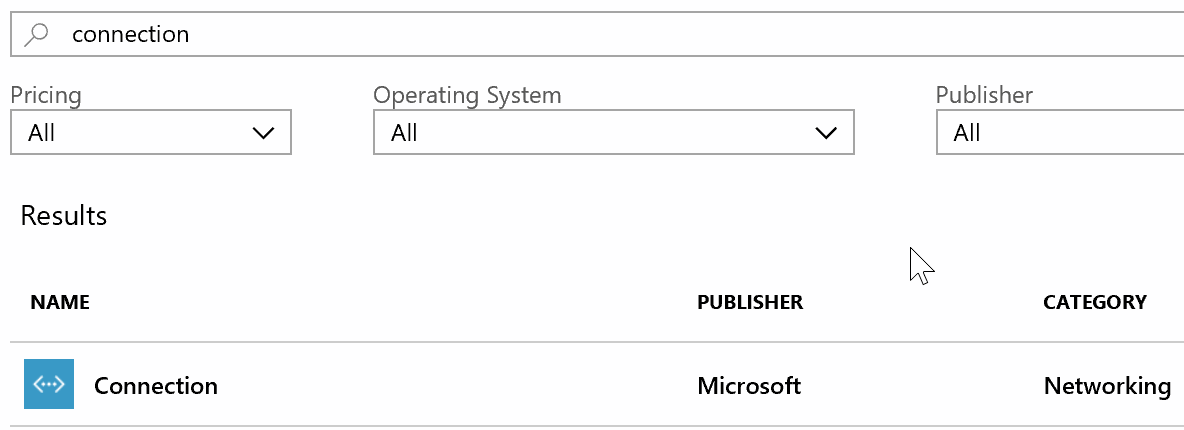Screen dimensions: 1184x430
Task: Sort by the PUBLISHER column header
Action: point(750,302)
